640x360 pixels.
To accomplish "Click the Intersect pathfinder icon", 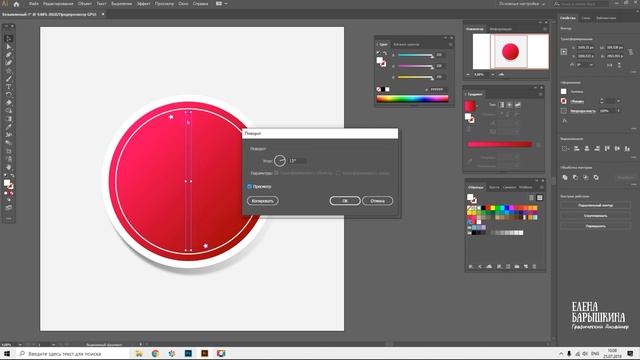I will pos(586,178).
